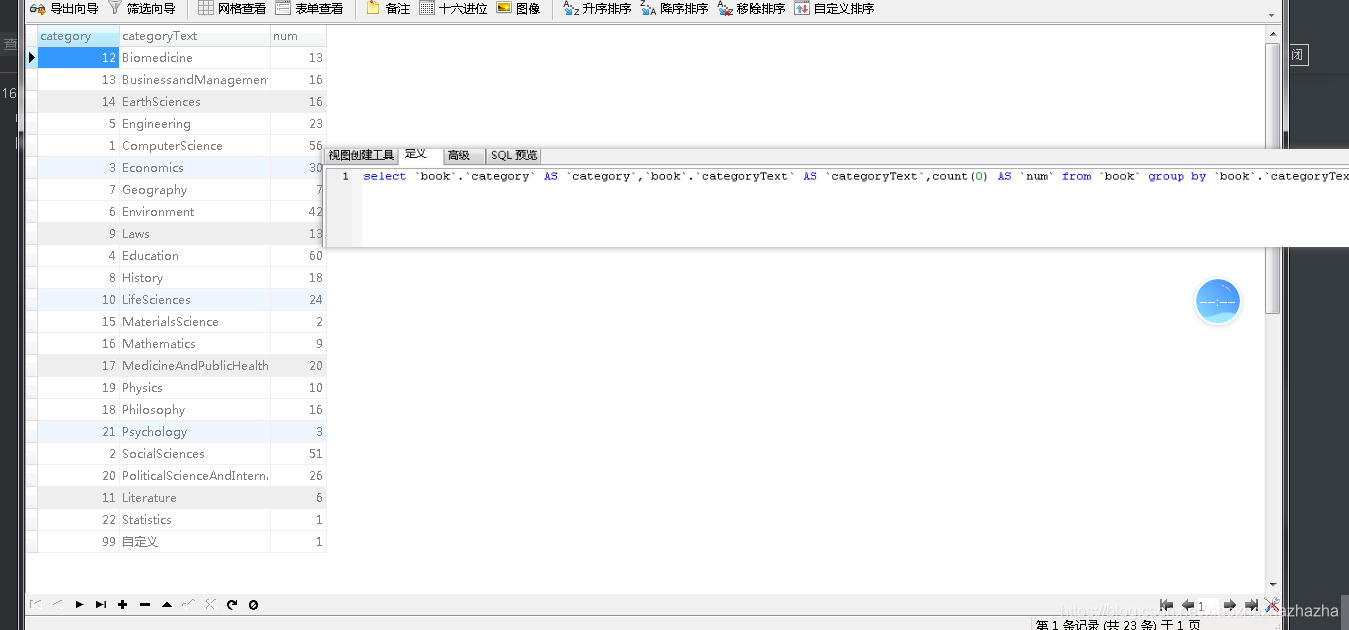The image size is (1349, 630).
Task: Switch to the Definition tab (定义)
Action: 416,154
